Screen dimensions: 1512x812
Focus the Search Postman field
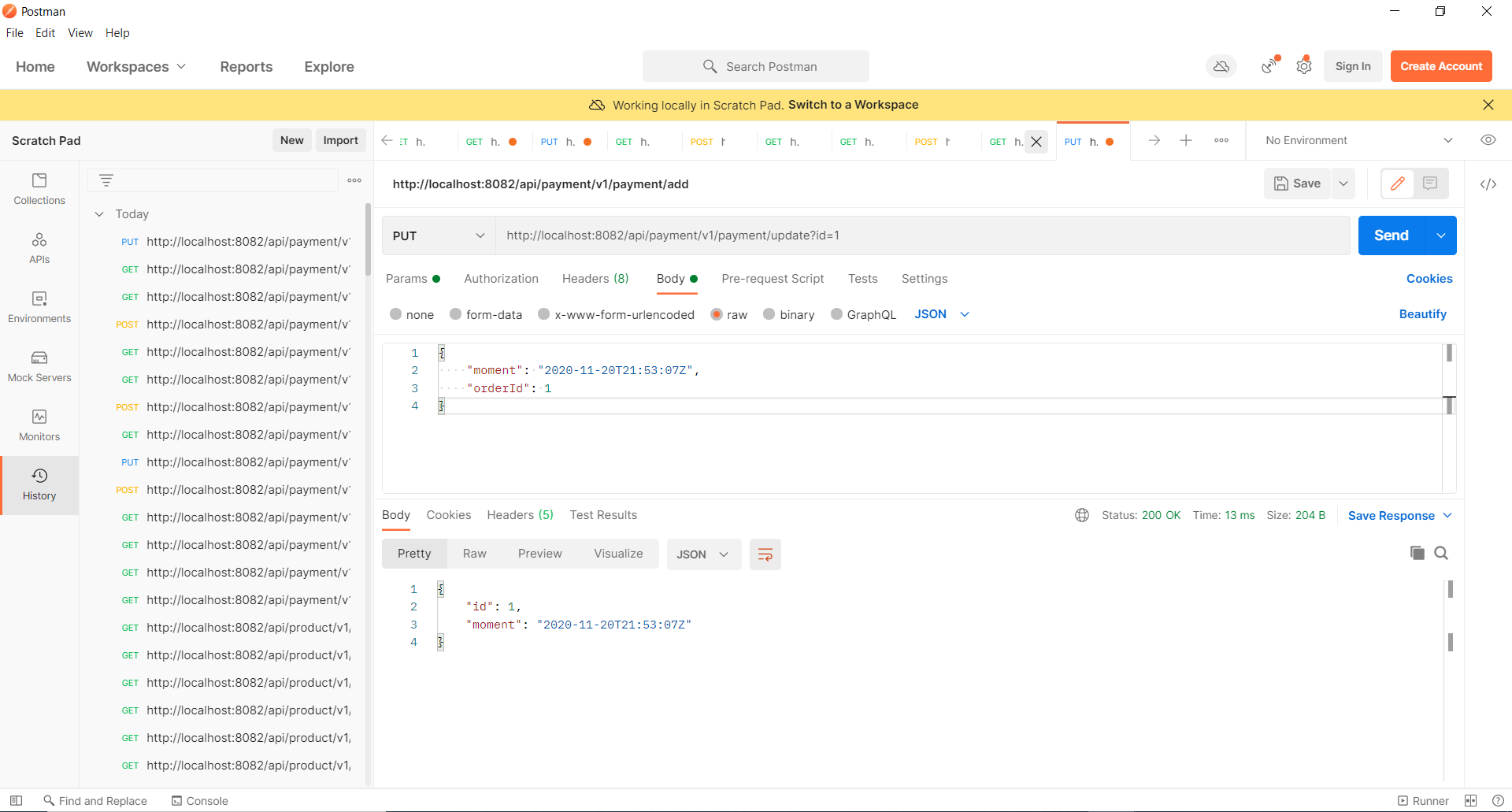coord(756,66)
